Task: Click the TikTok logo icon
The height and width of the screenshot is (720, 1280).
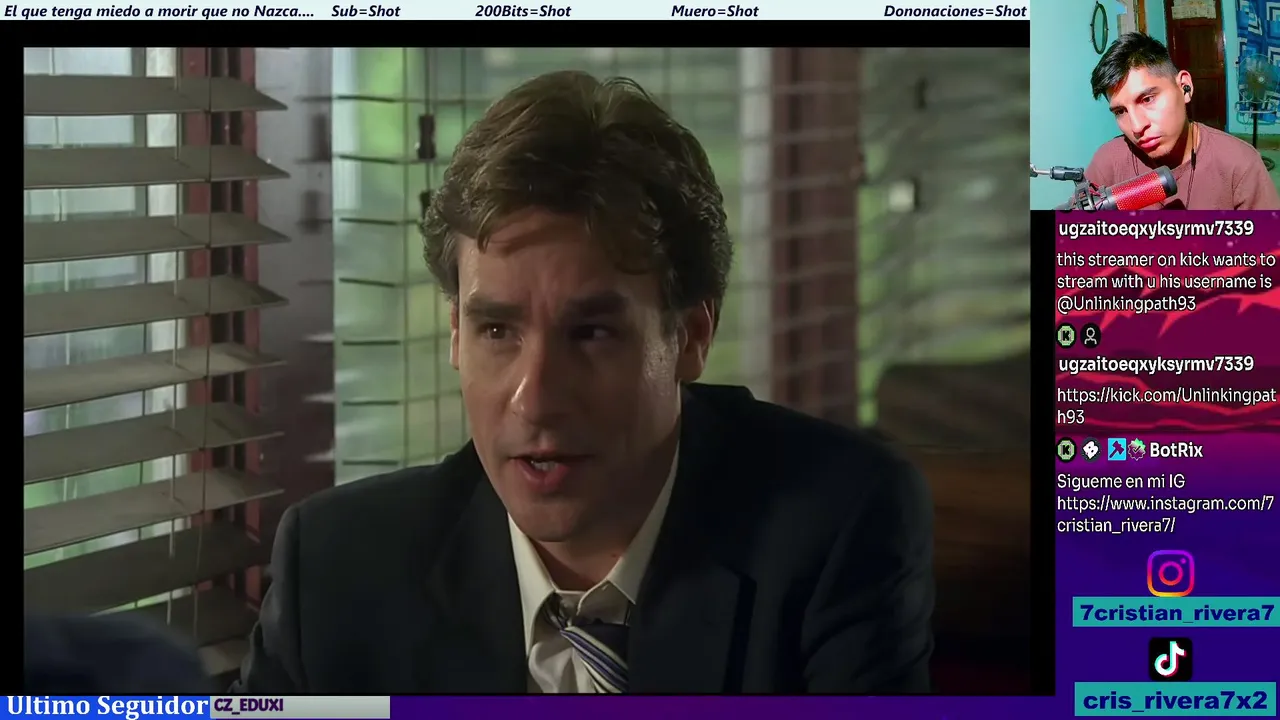Action: click(1170, 659)
